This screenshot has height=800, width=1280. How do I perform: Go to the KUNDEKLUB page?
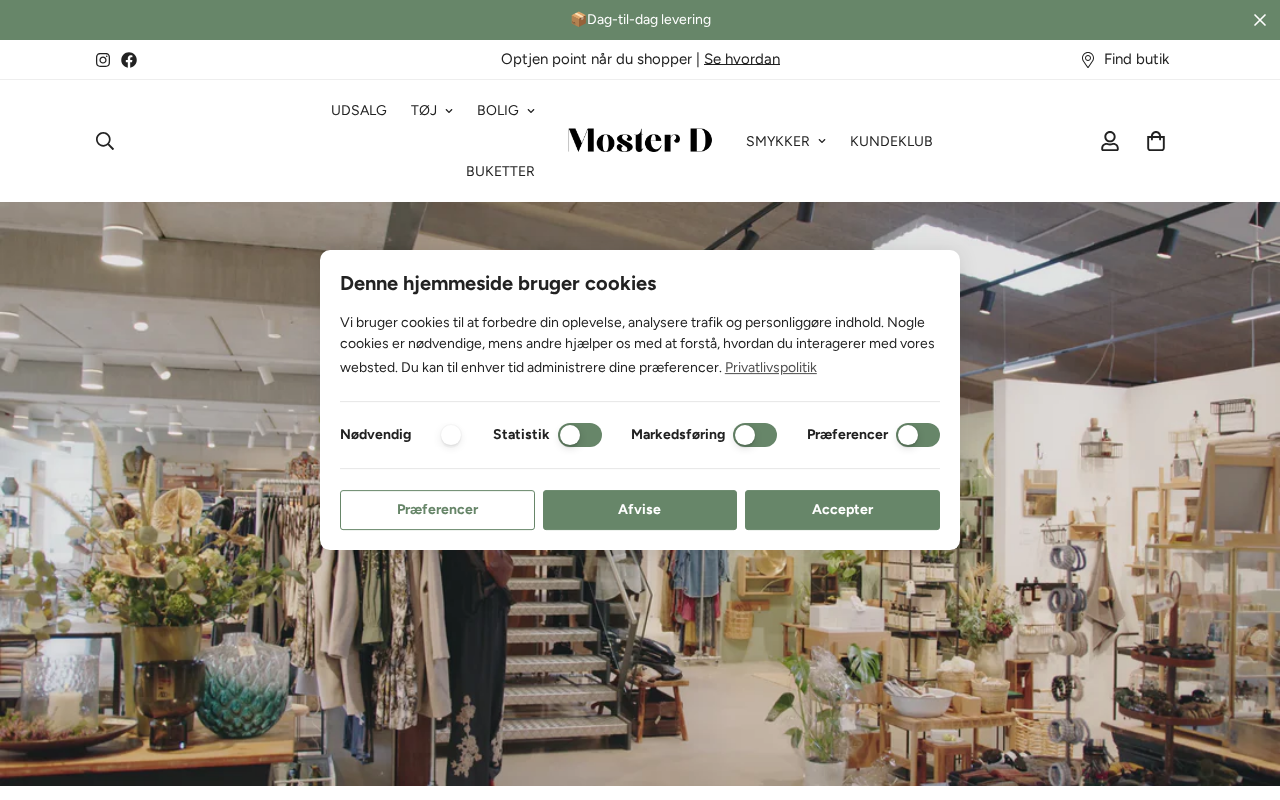[x=891, y=141]
